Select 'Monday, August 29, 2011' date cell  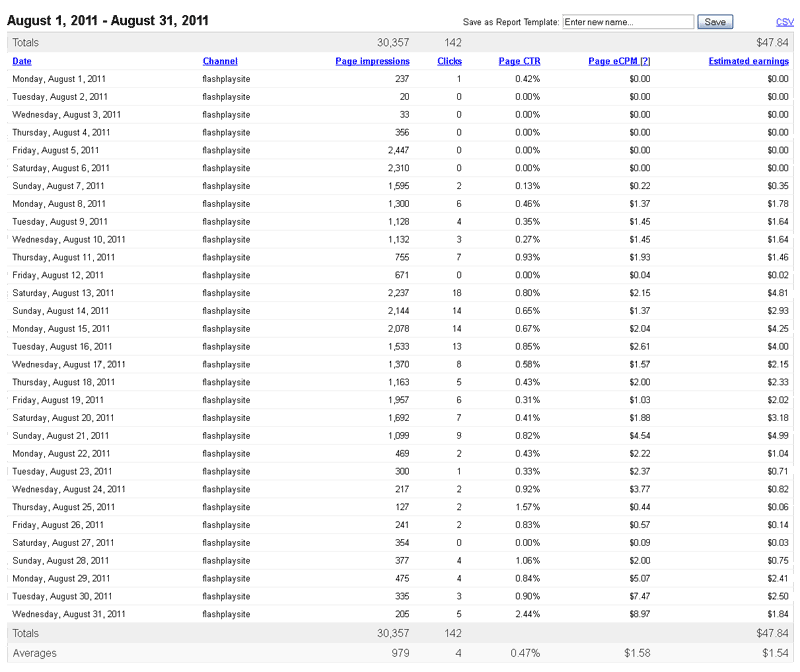(61, 578)
